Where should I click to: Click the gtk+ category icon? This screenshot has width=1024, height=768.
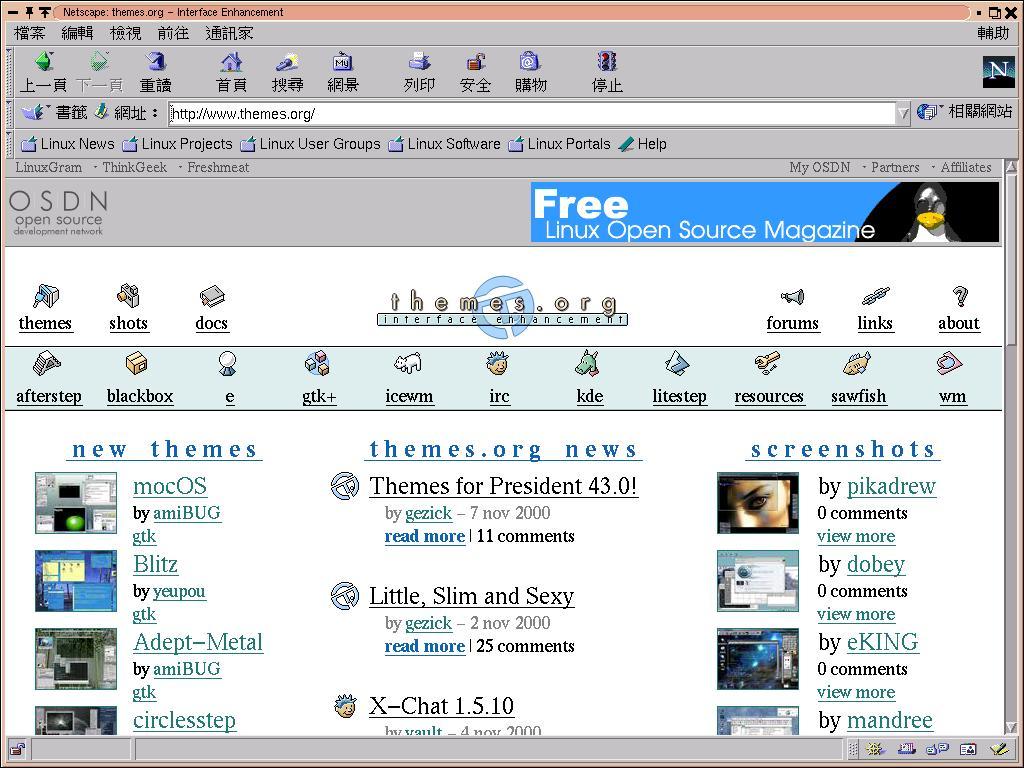(x=317, y=363)
